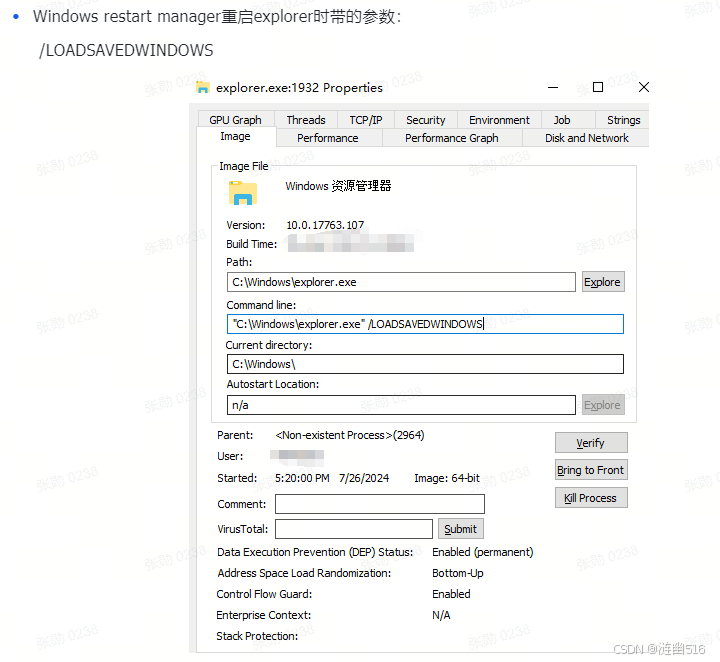Switch to Performance Graph tab
The height and width of the screenshot is (662, 720).
tap(451, 138)
